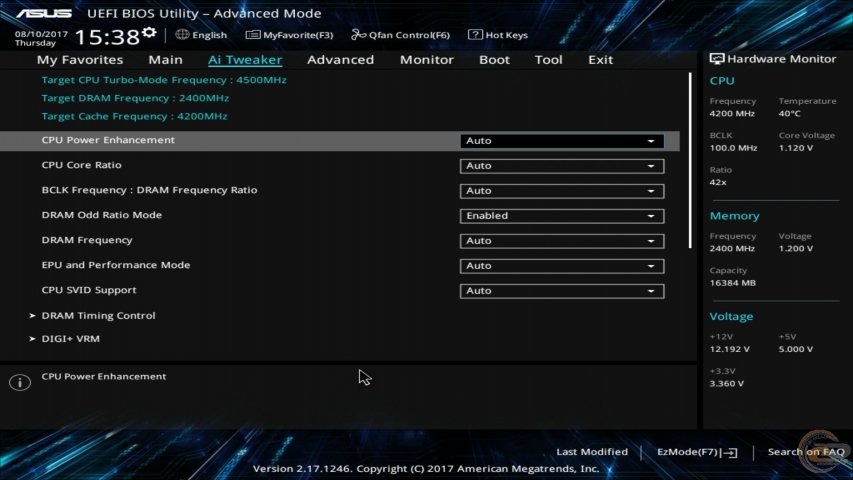Click +12V reading 12.192 V
This screenshot has height=480, width=853.
coord(729,349)
